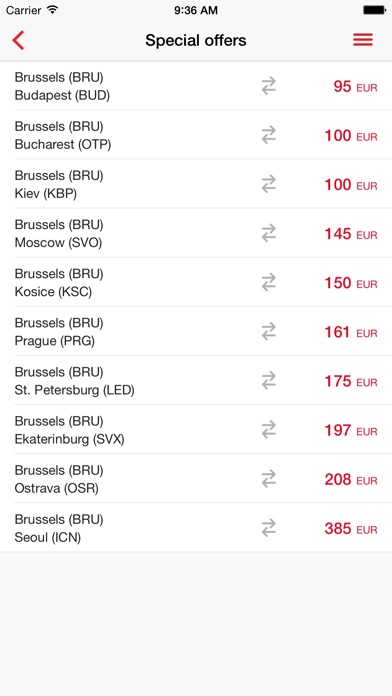The height and width of the screenshot is (696, 392).
Task: Open the red hamburger menu
Action: [x=363, y=40]
